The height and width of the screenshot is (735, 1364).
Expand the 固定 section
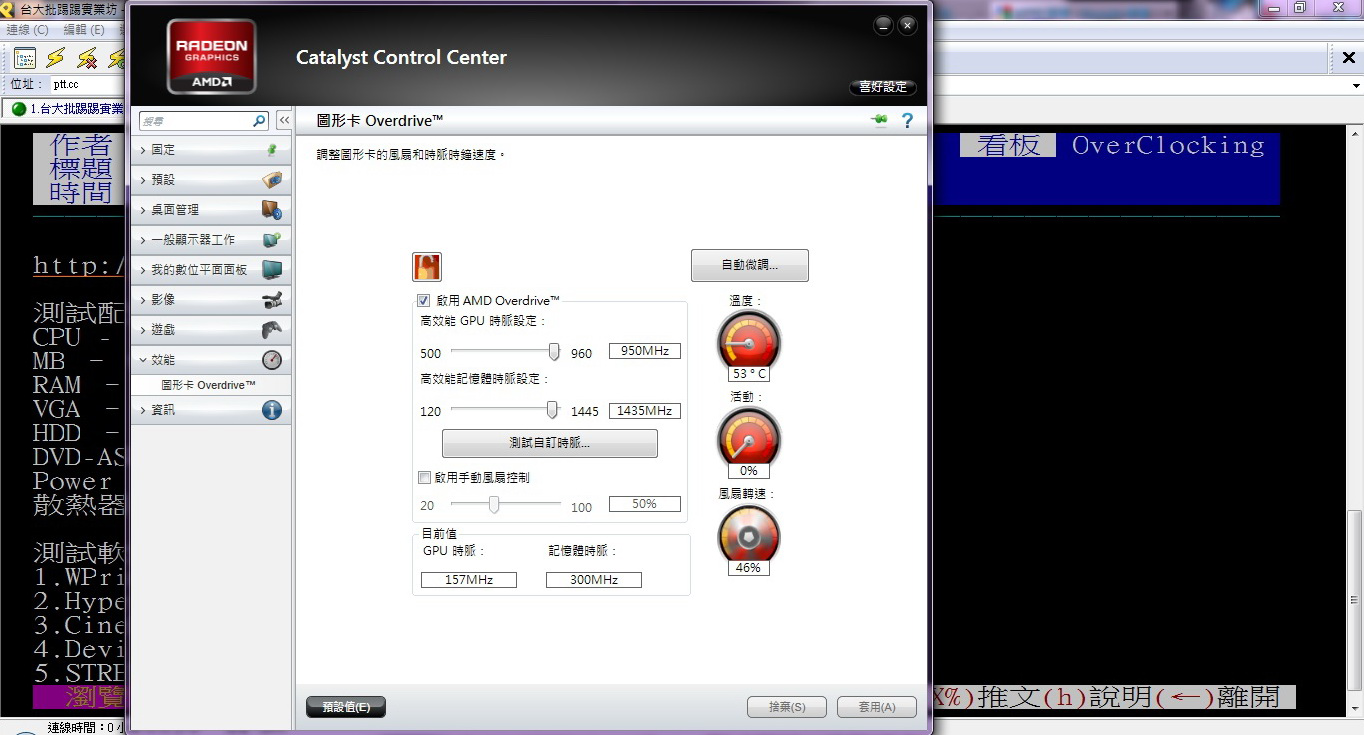[211, 150]
